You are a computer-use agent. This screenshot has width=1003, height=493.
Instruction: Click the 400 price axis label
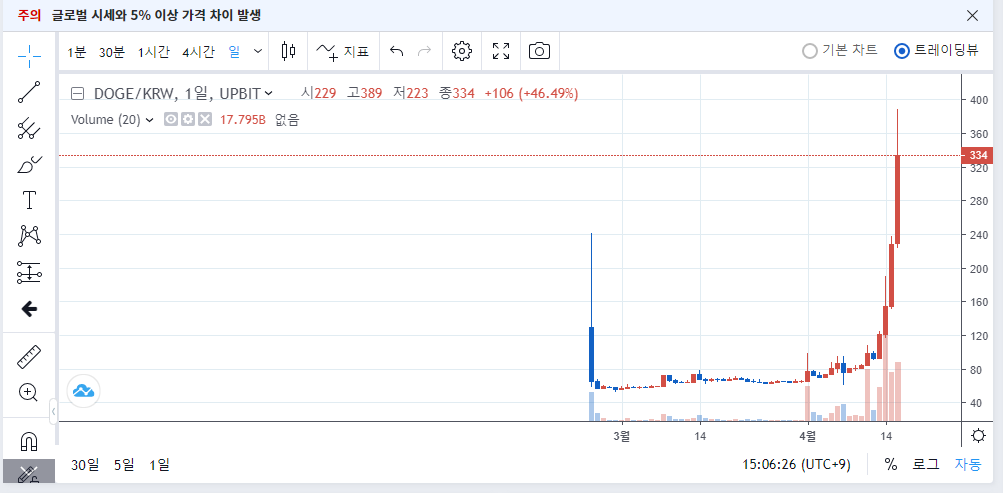coord(979,100)
